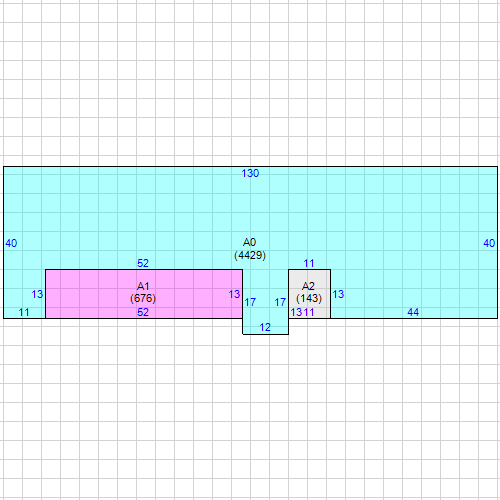Select the 13 dimension inside A1's right edge
This screenshot has height=500, width=500.
[x=234, y=294]
